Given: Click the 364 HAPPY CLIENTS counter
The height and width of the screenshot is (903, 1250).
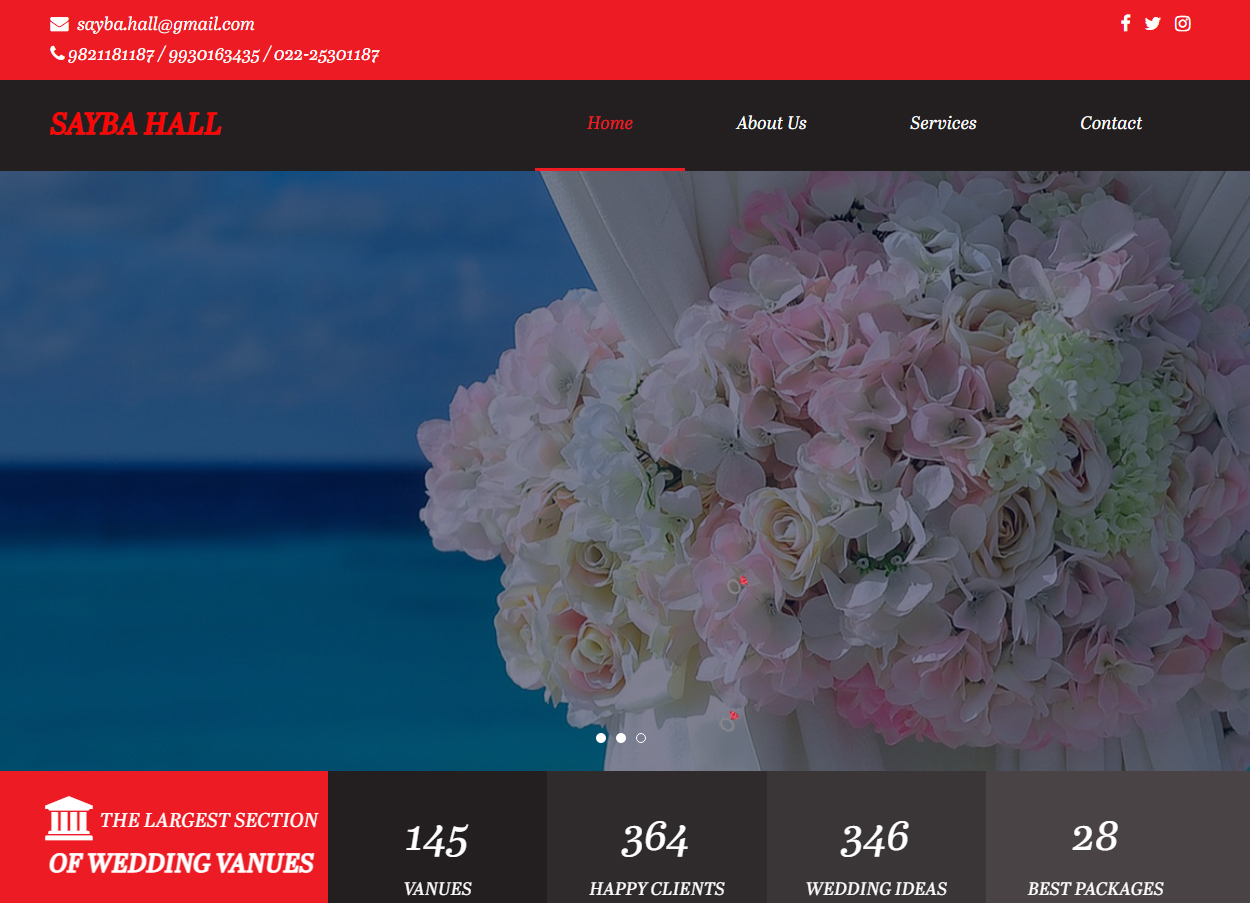Looking at the screenshot, I should pyautogui.click(x=656, y=850).
